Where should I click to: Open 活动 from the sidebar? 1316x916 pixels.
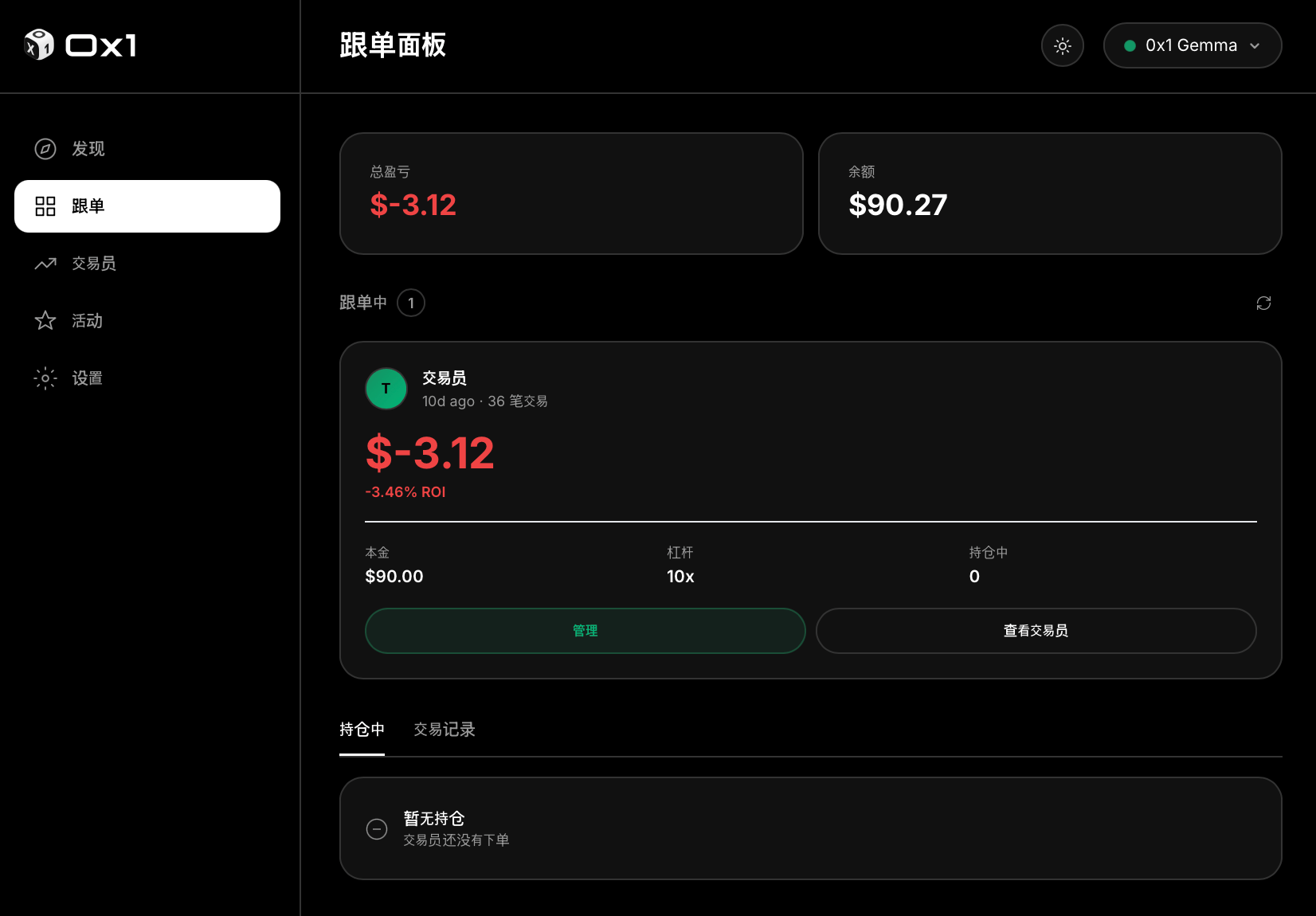(147, 321)
